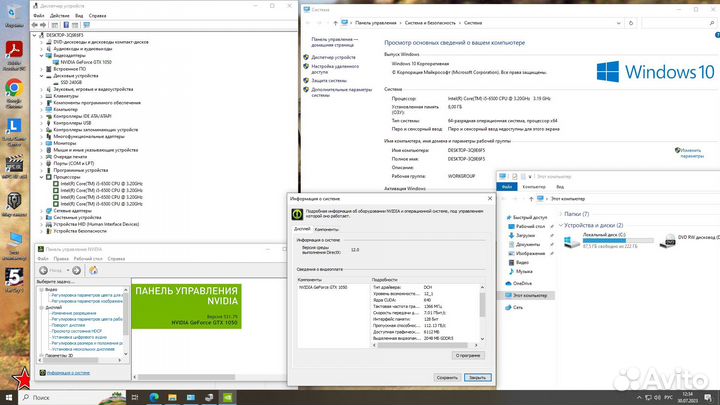Open Вид menu in Device Manager
Screen dimensions: 720x405
pos(79,16)
